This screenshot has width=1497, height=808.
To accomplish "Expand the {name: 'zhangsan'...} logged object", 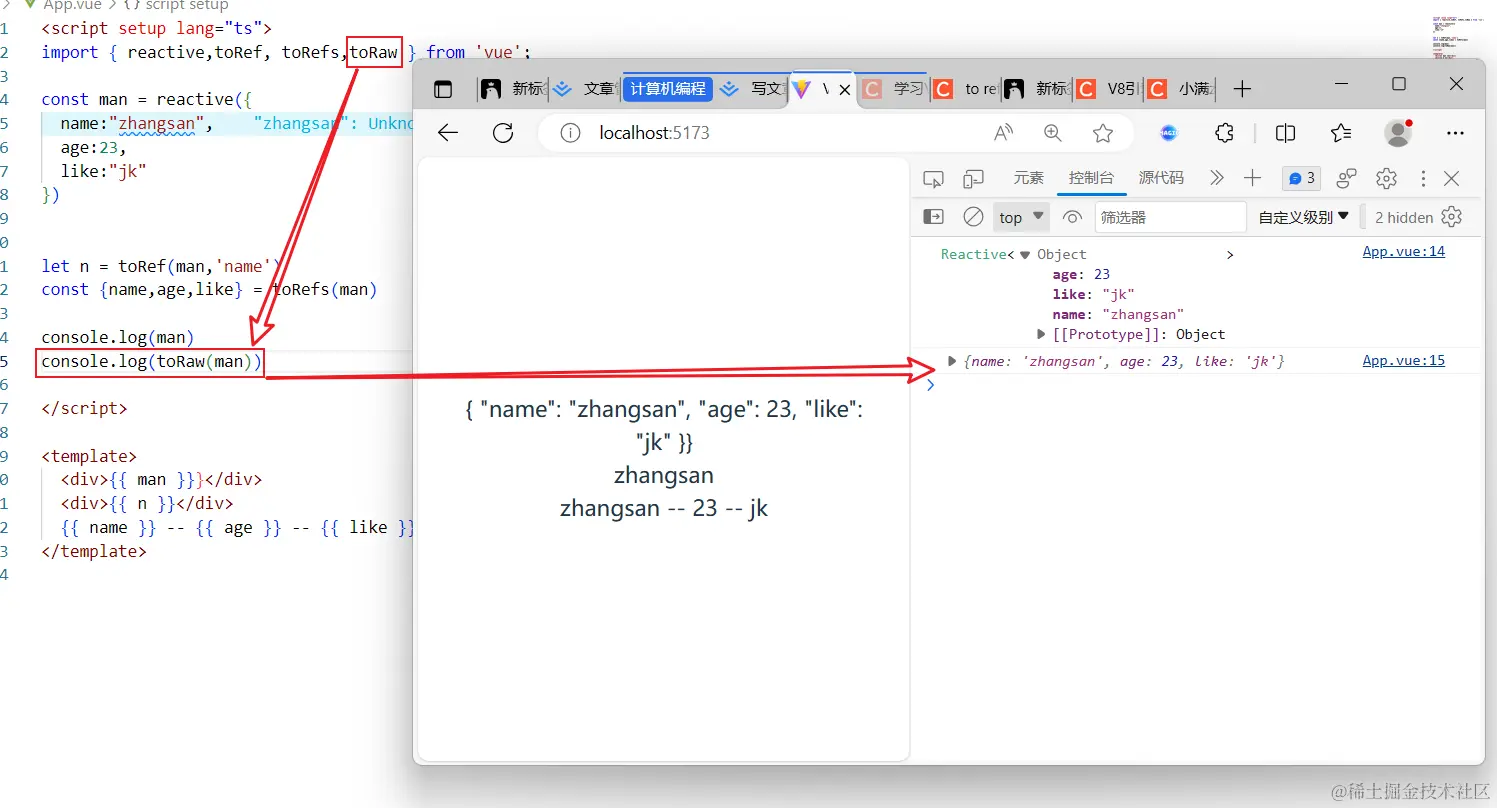I will pyautogui.click(x=952, y=361).
